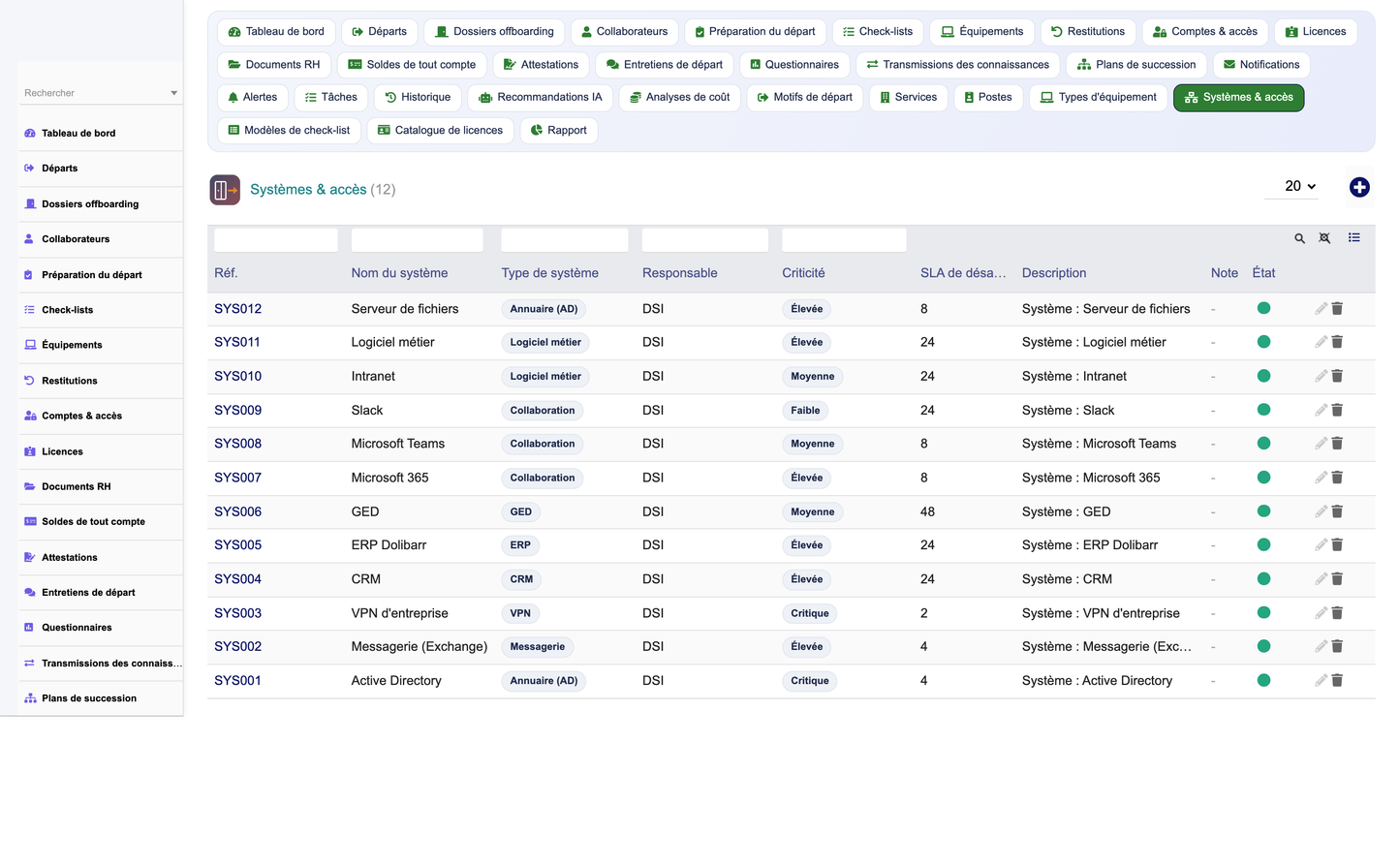Image resolution: width=1400 pixels, height=866 pixels.
Task: Edit the Intranet row pencil icon
Action: [x=1321, y=376]
